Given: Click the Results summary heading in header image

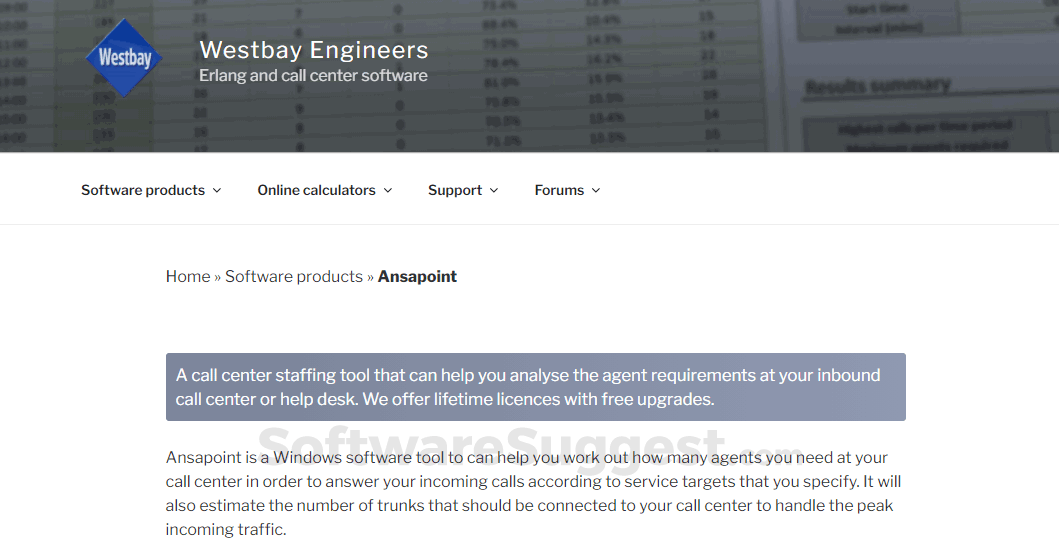Looking at the screenshot, I should coord(877,86).
